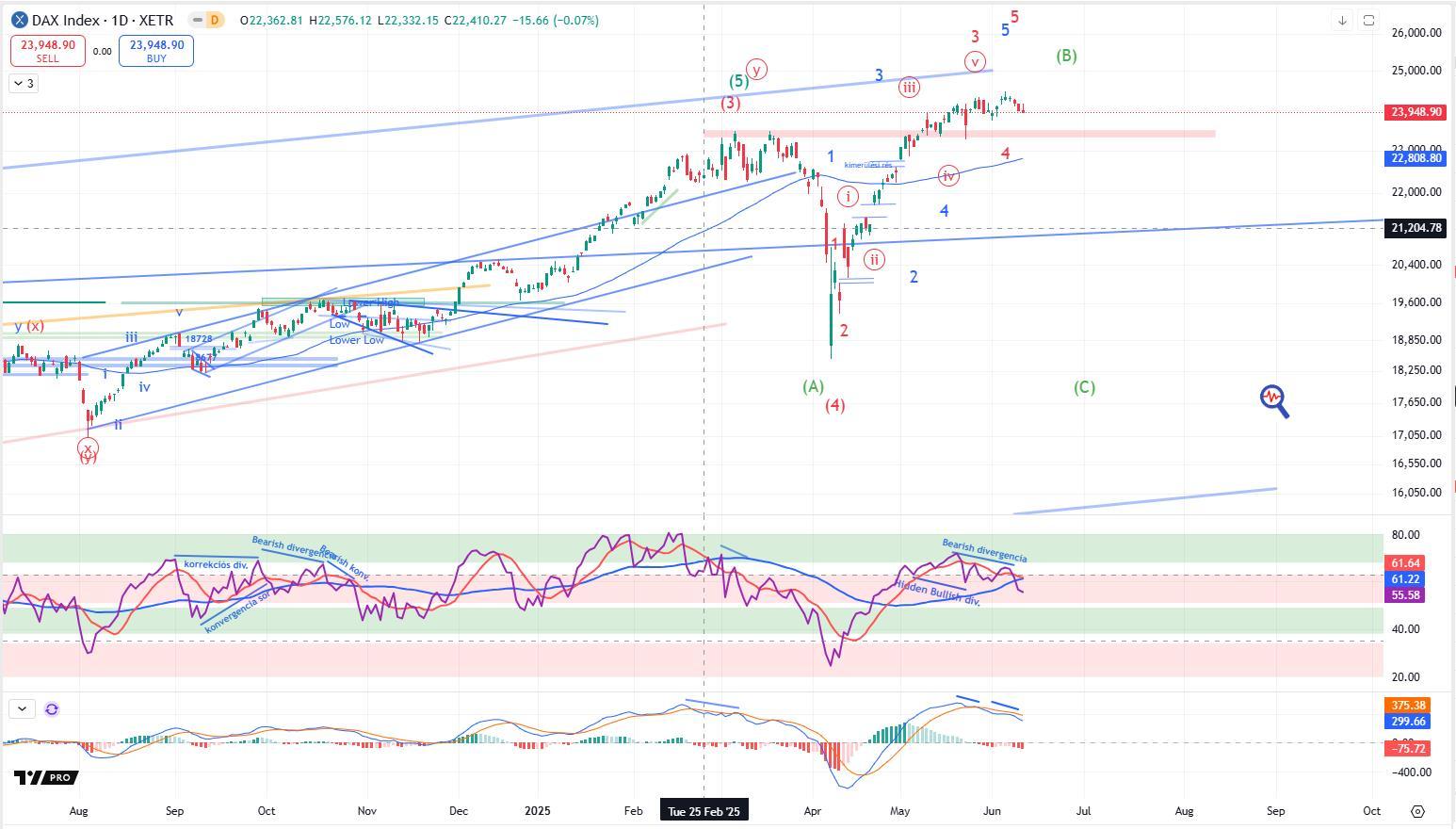Select the 'korrekciós div.' annotation on RSI
1456x829 pixels.
(x=216, y=564)
